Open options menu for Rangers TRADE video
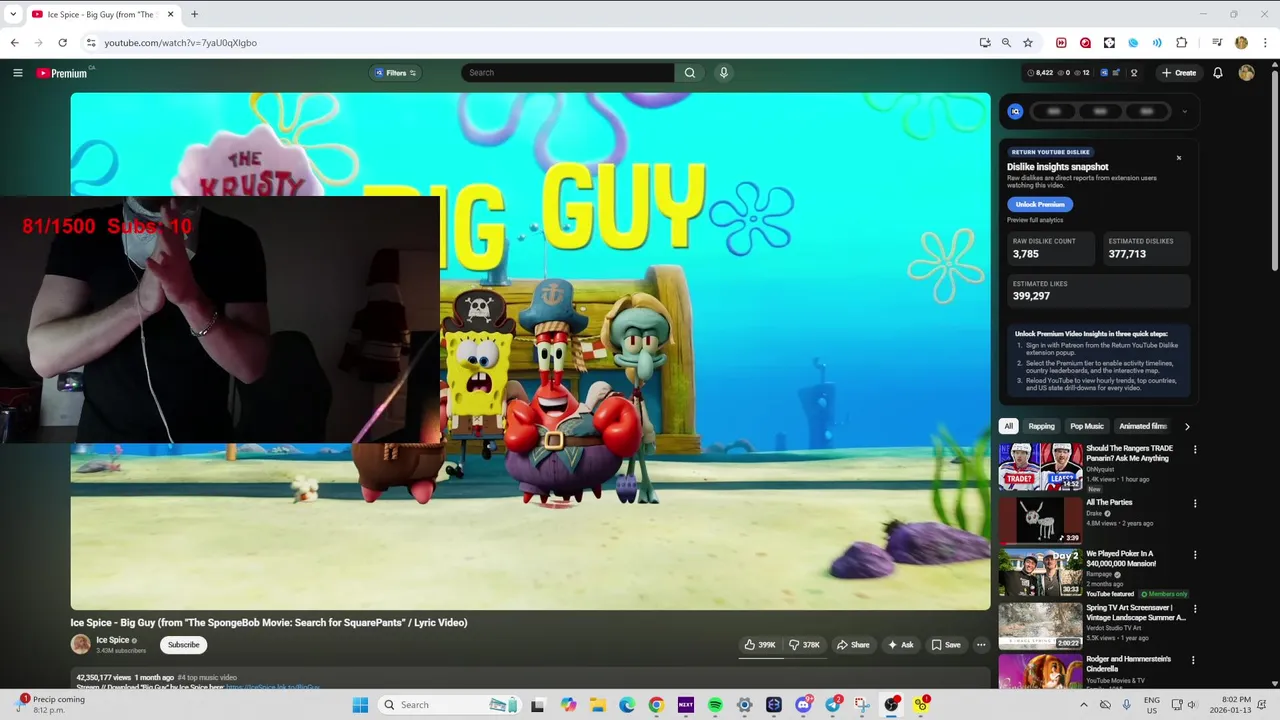Viewport: 1280px width, 720px height. pos(1194,450)
